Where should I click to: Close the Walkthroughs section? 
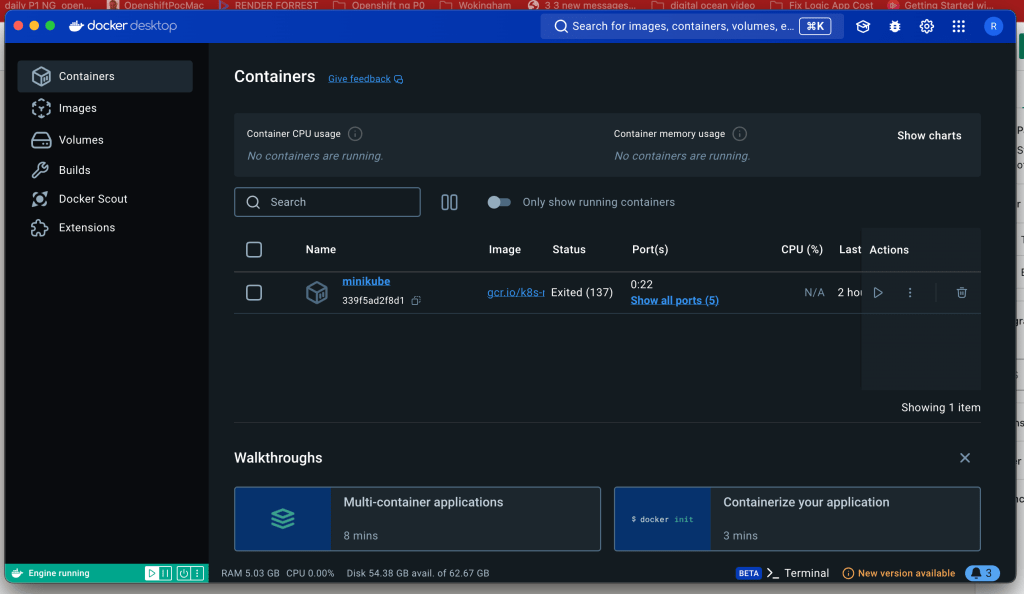(965, 458)
